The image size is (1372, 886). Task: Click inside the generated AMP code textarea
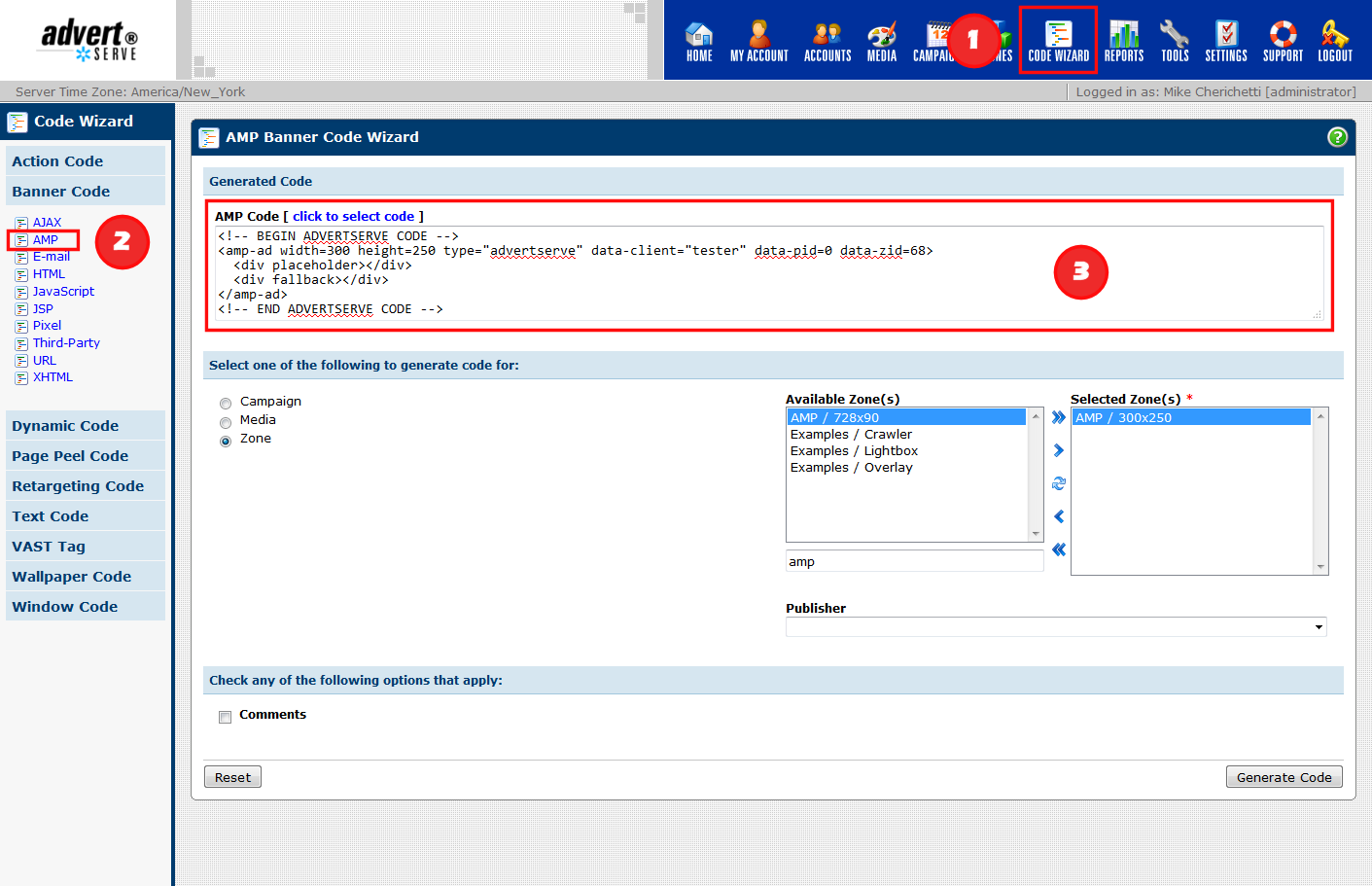768,273
